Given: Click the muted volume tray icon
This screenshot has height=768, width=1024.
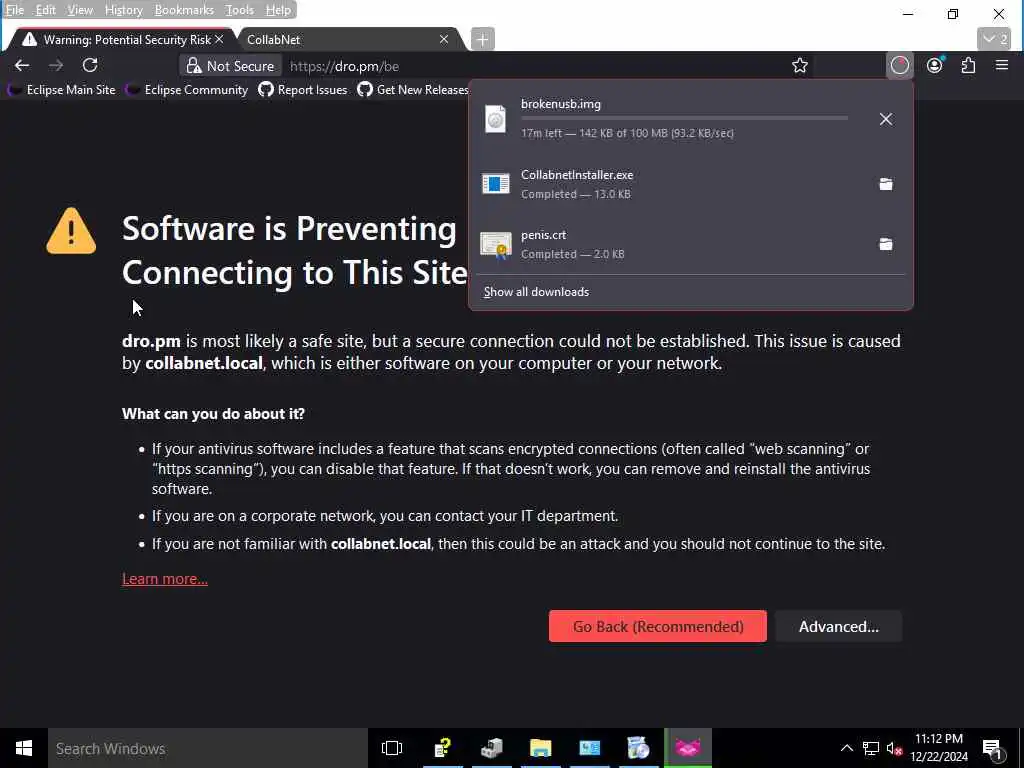Looking at the screenshot, I should [895, 748].
